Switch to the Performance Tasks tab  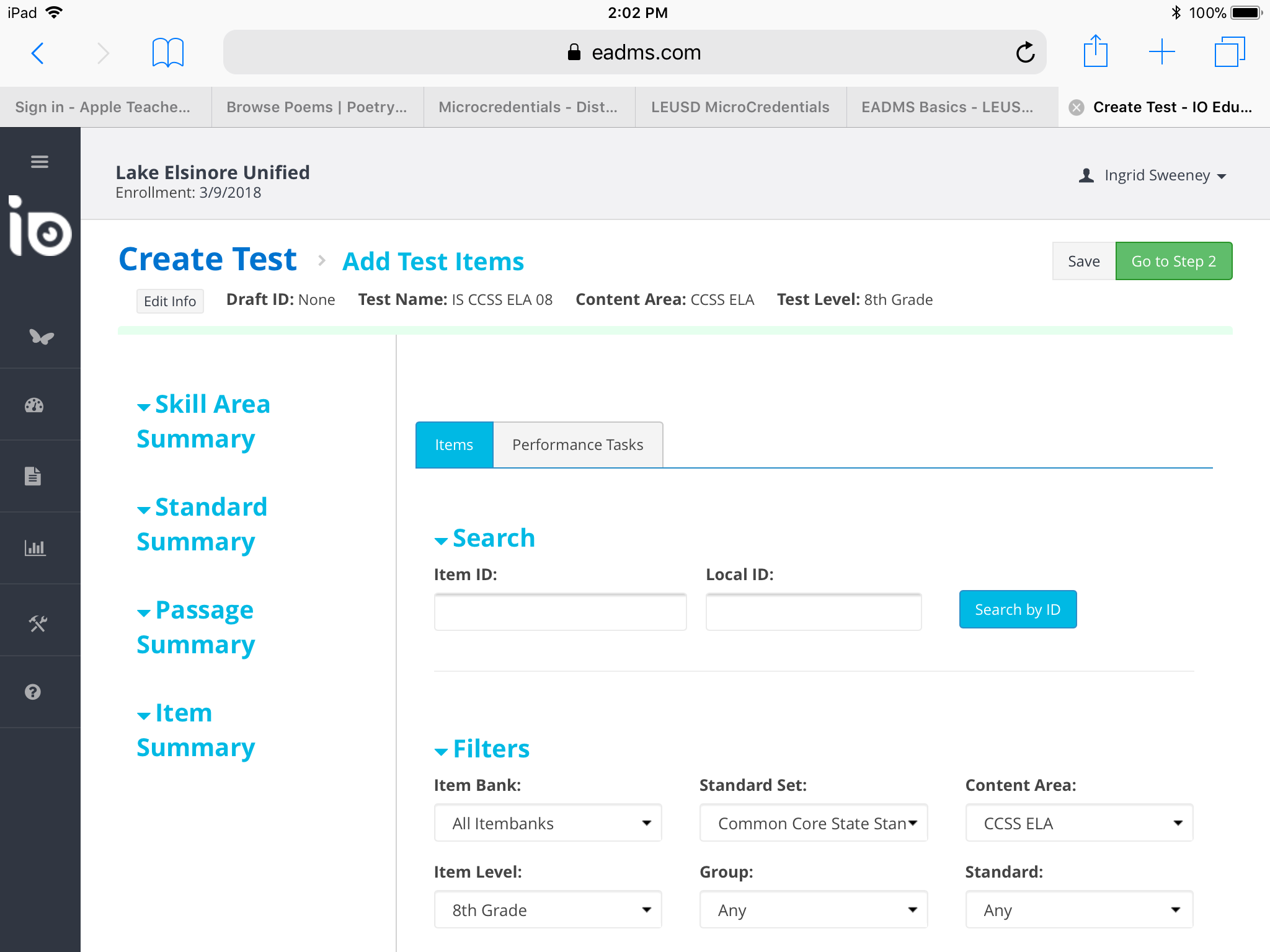click(x=577, y=445)
